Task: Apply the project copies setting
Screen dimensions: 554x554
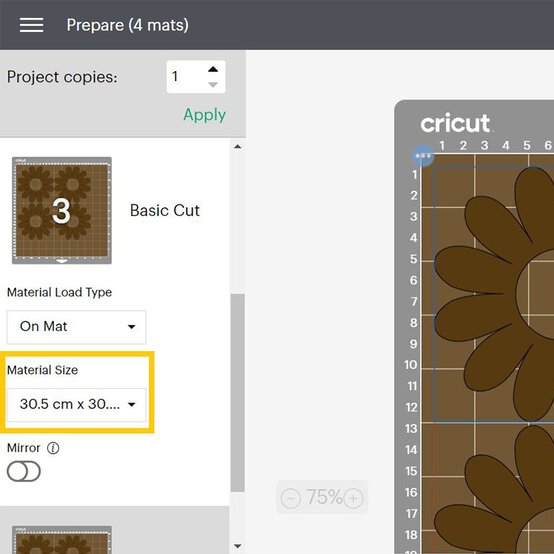Action: pos(205,115)
